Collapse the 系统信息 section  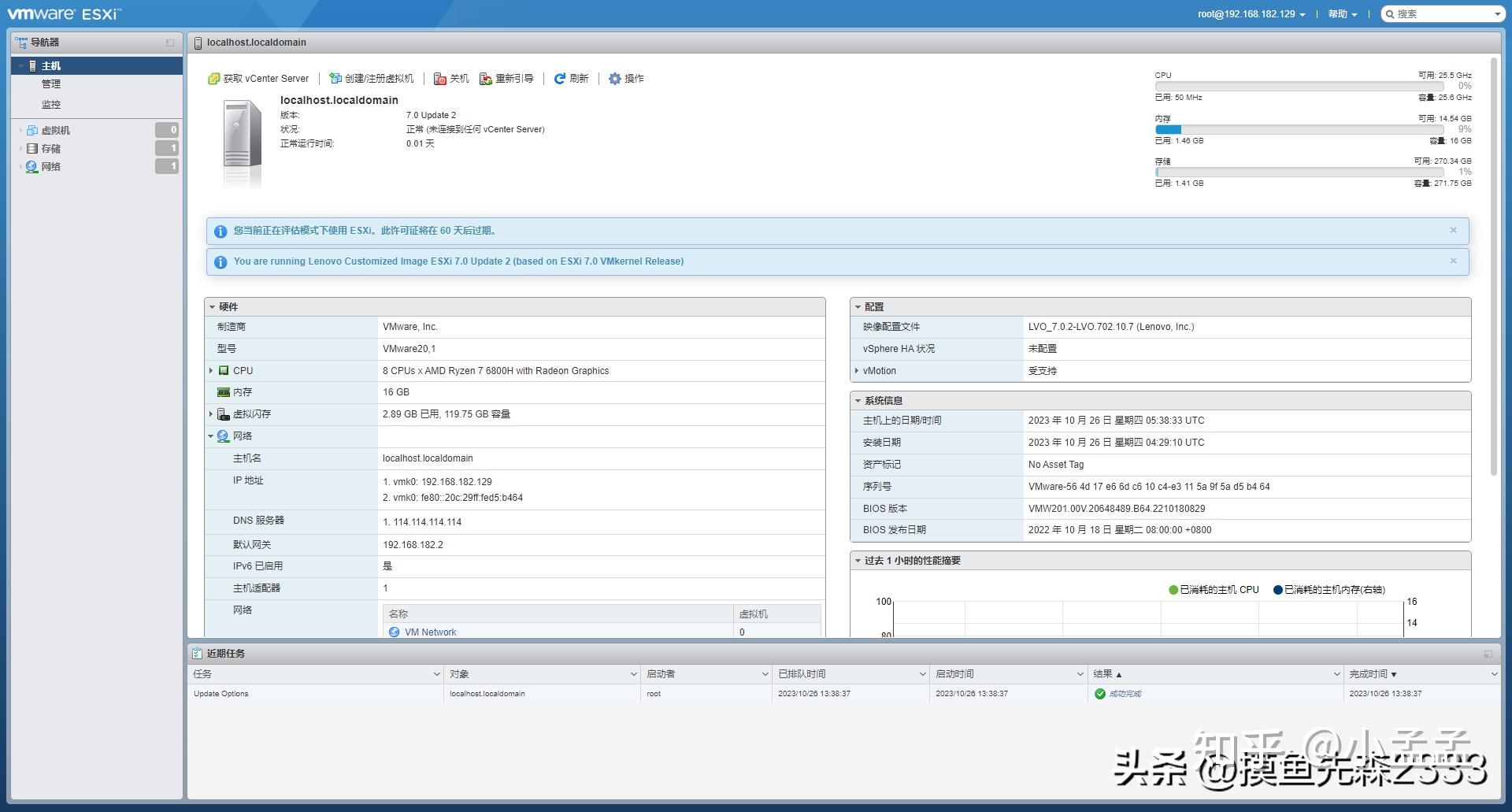[x=858, y=400]
